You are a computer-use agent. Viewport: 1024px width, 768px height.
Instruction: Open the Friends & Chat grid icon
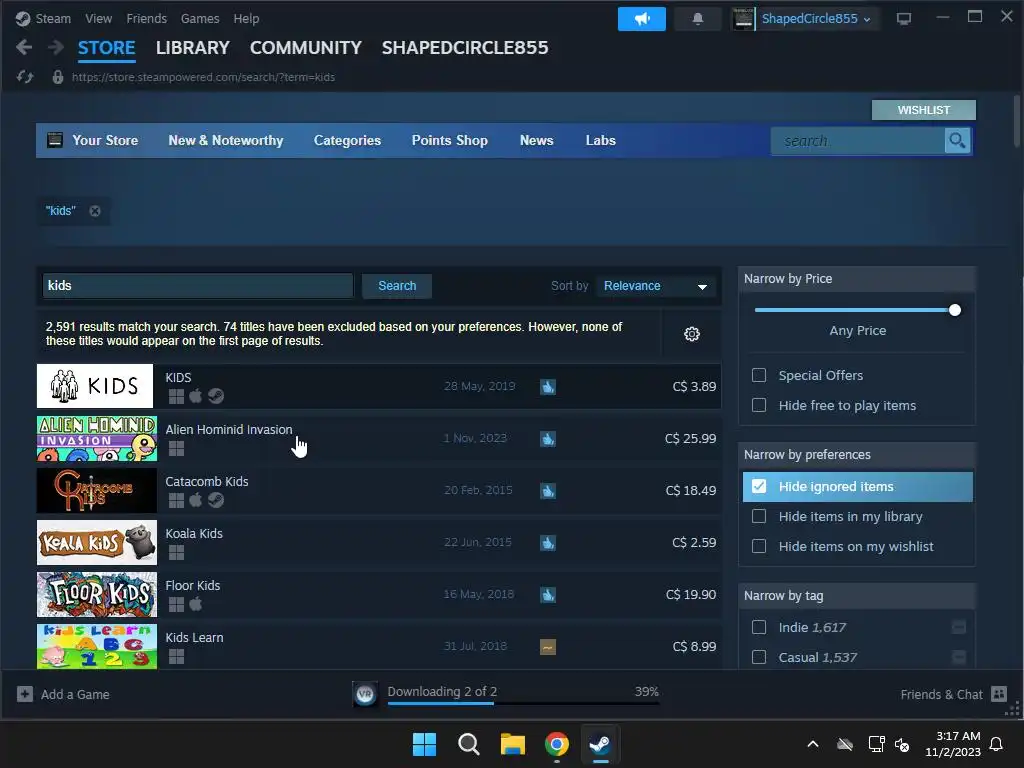tap(999, 694)
